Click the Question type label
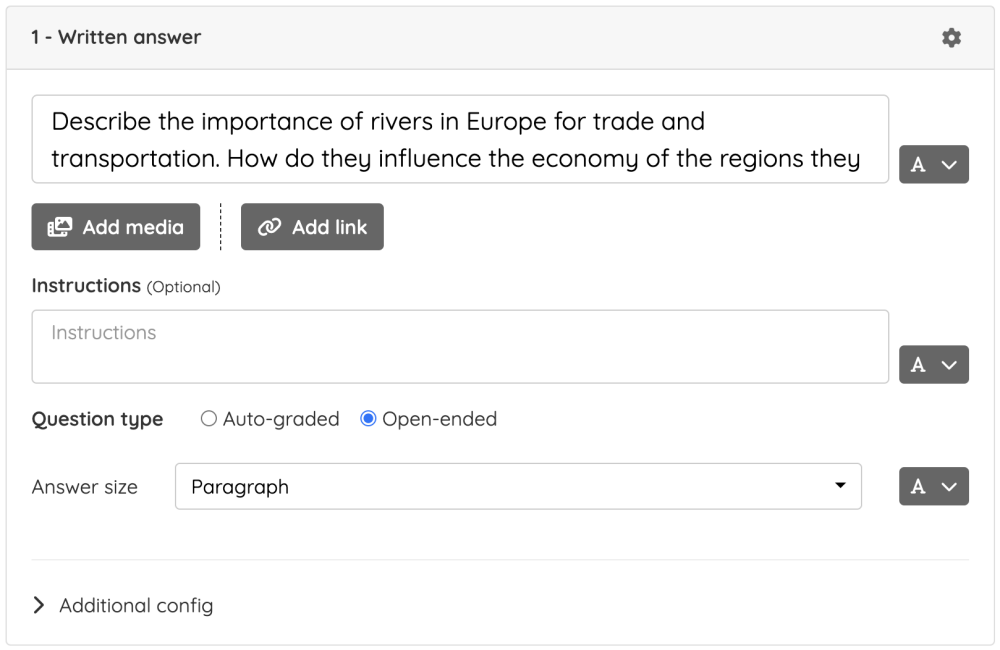This screenshot has width=1000, height=650. coord(96,419)
